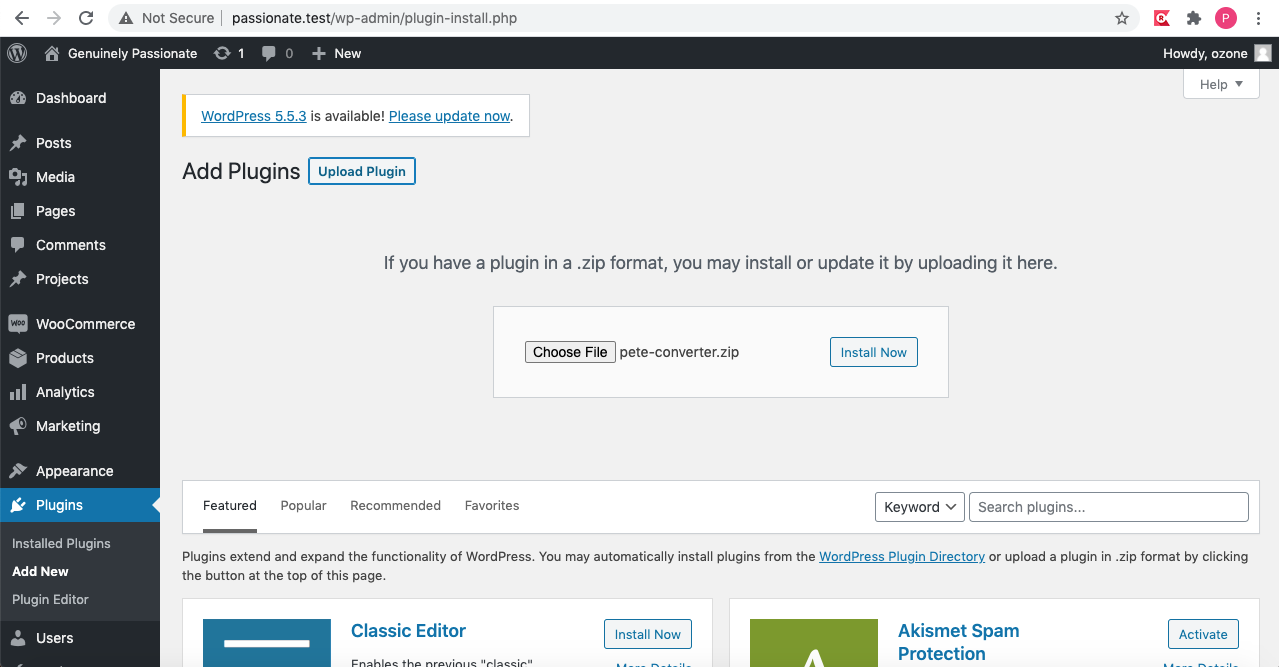Screen dimensions: 1279x667
Task: Select the Add New submenu item
Action: [40, 571]
